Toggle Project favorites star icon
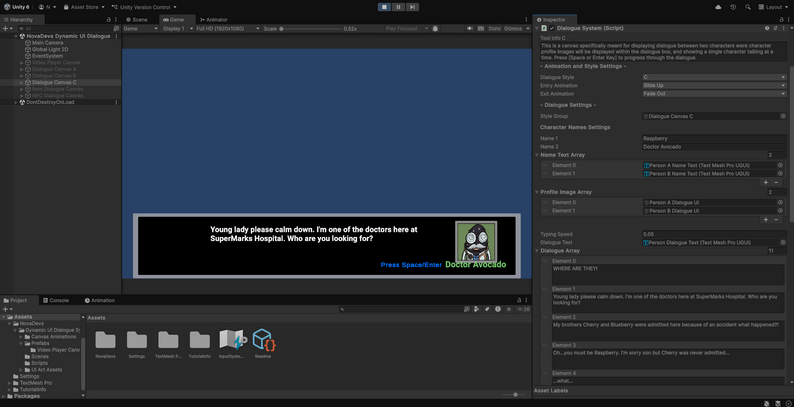 pyautogui.click(x=509, y=309)
